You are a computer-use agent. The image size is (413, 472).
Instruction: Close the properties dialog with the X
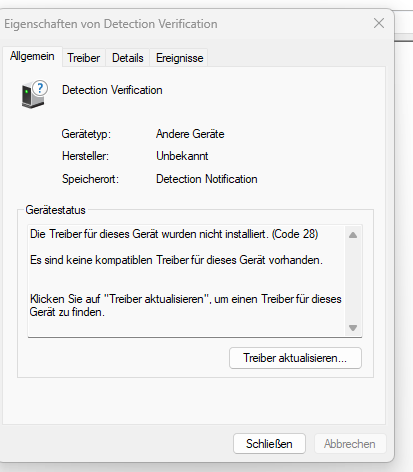379,23
